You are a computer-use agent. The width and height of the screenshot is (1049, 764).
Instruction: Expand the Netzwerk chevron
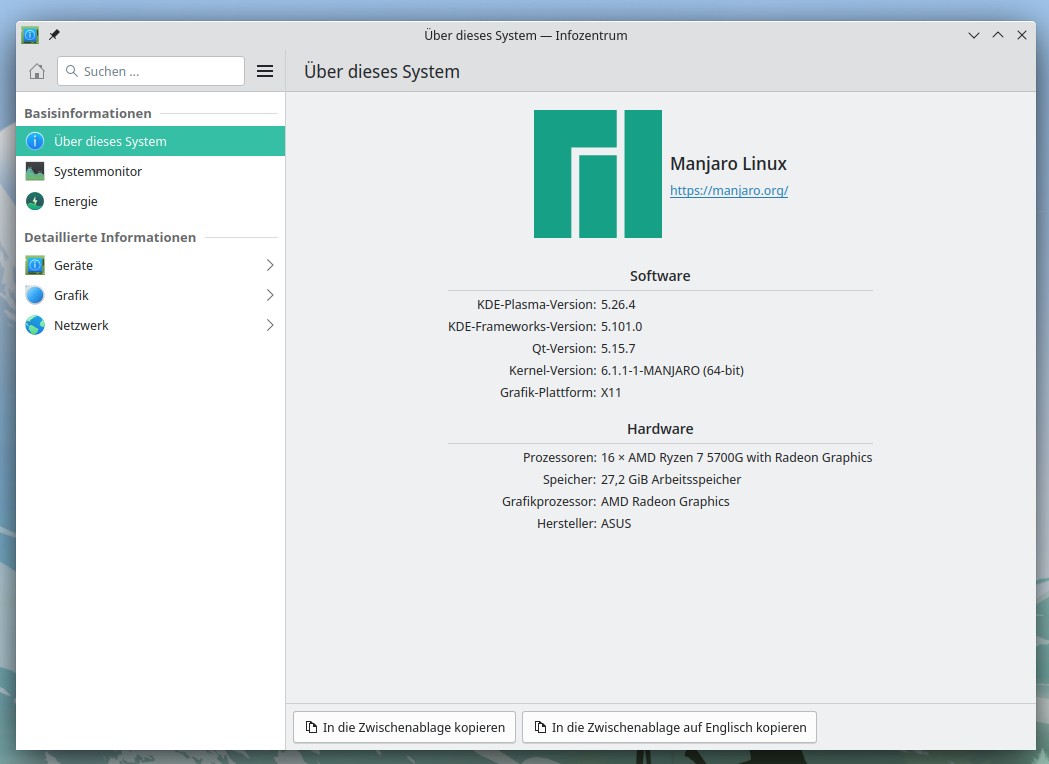[270, 325]
